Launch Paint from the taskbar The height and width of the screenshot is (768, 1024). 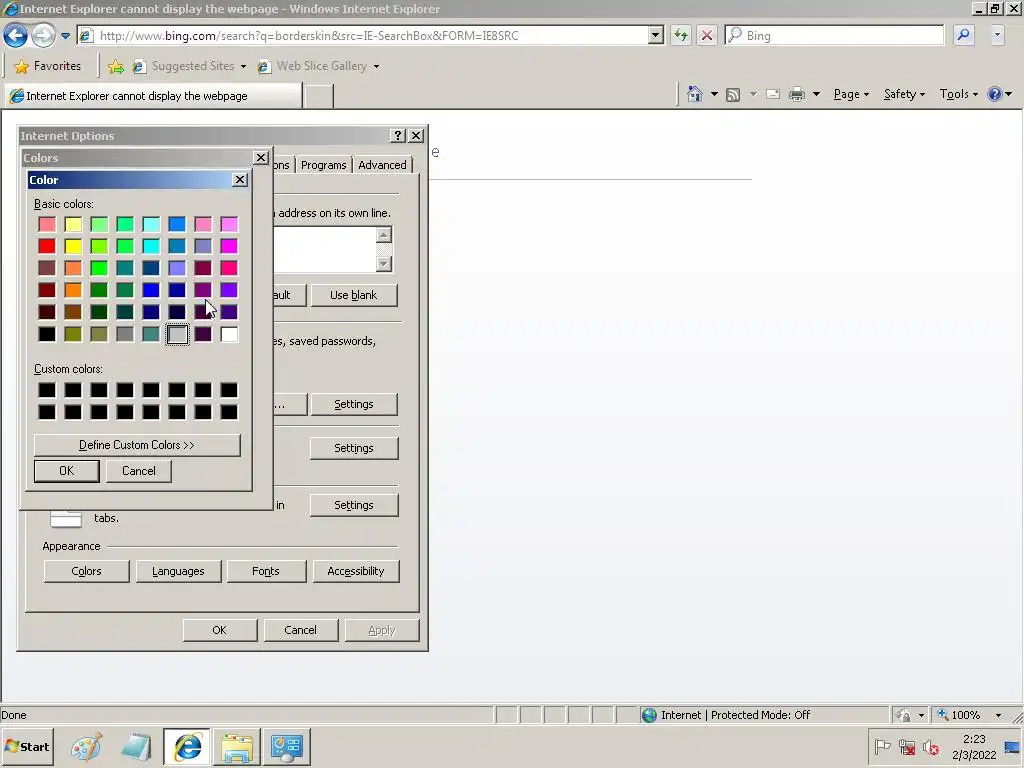pyautogui.click(x=86, y=747)
